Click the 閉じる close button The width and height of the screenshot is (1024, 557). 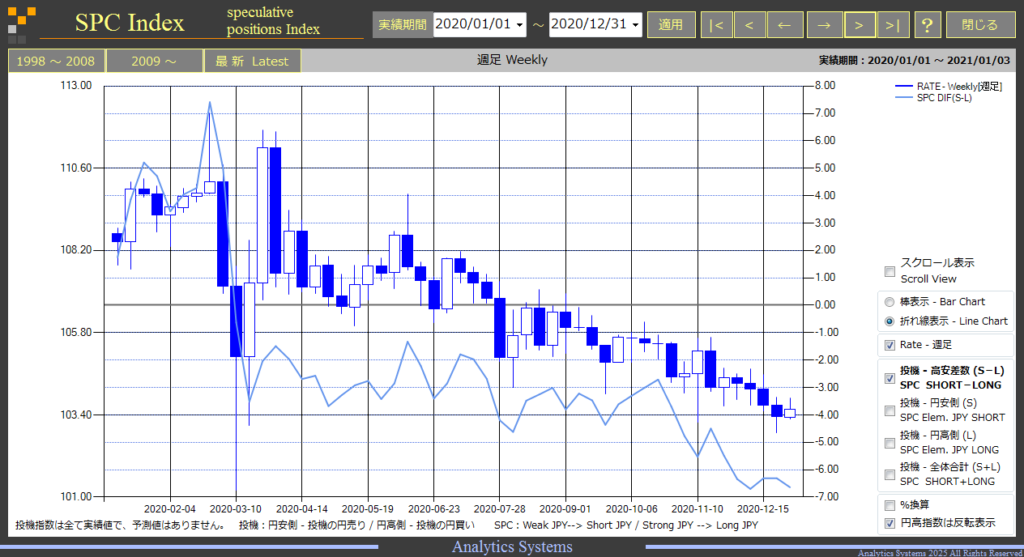tap(980, 25)
